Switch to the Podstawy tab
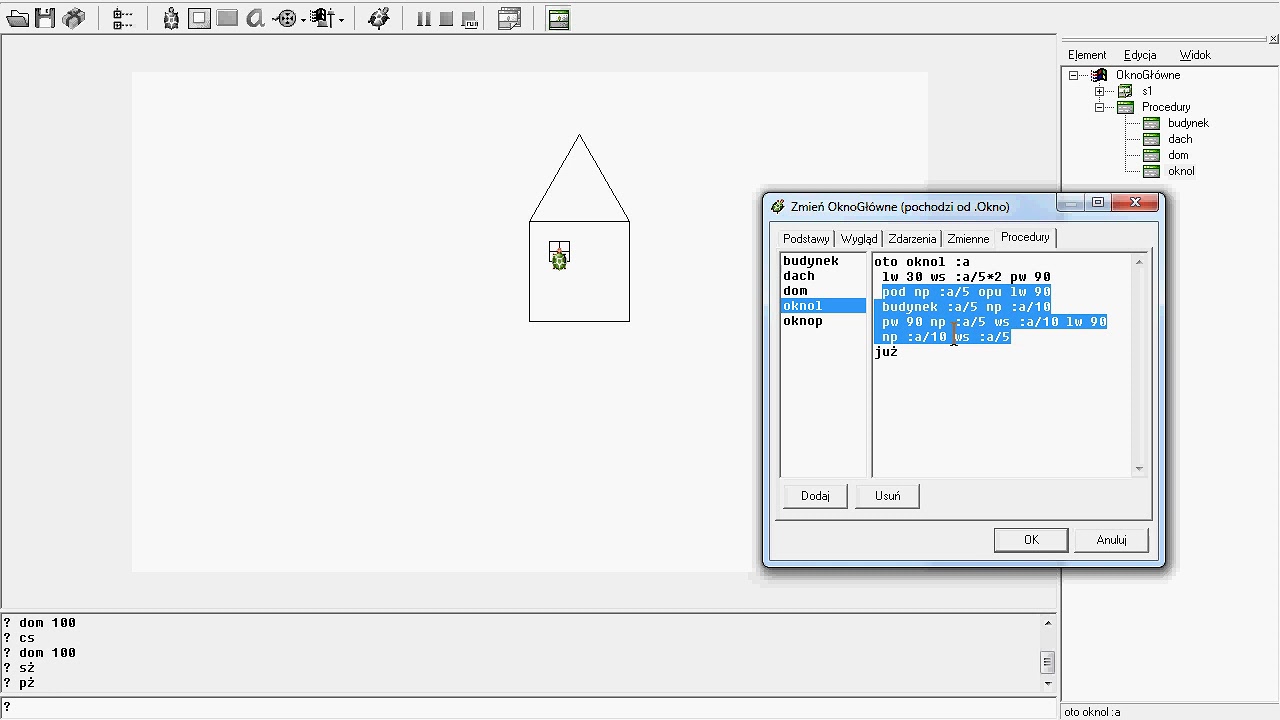The width and height of the screenshot is (1280, 720). click(x=806, y=239)
